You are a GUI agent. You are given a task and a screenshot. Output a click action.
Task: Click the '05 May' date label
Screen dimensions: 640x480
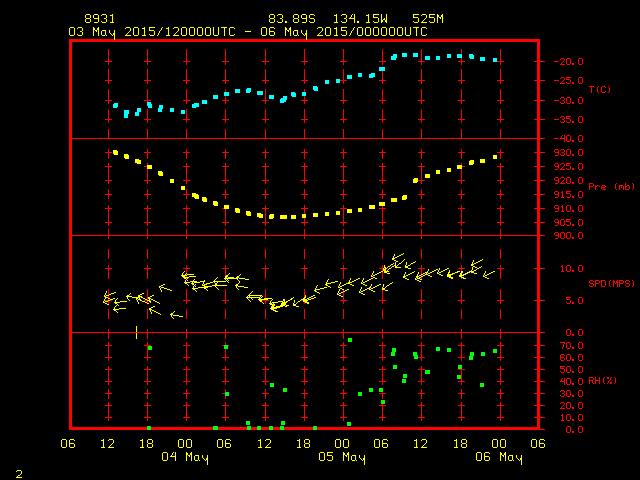[x=342, y=457]
